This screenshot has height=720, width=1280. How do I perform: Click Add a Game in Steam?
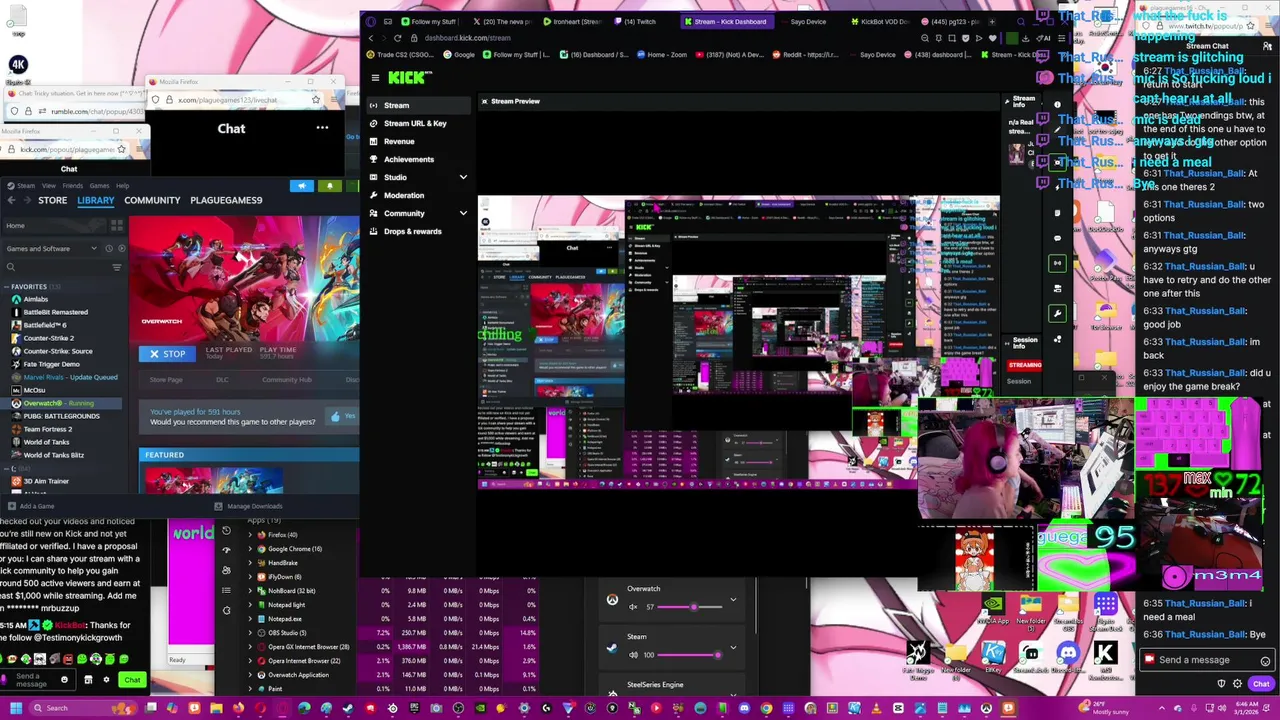pos(31,506)
